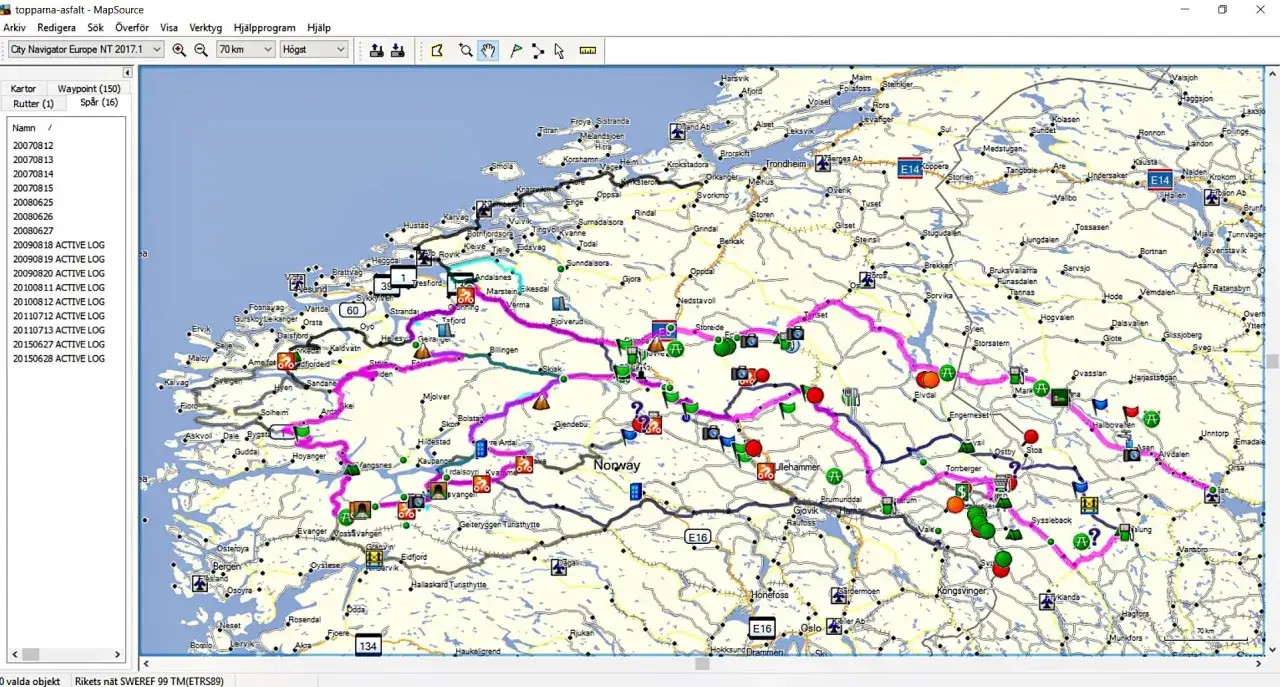1280x687 pixels.
Task: Open the 70 km zoom scale dropdown
Action: (246, 49)
